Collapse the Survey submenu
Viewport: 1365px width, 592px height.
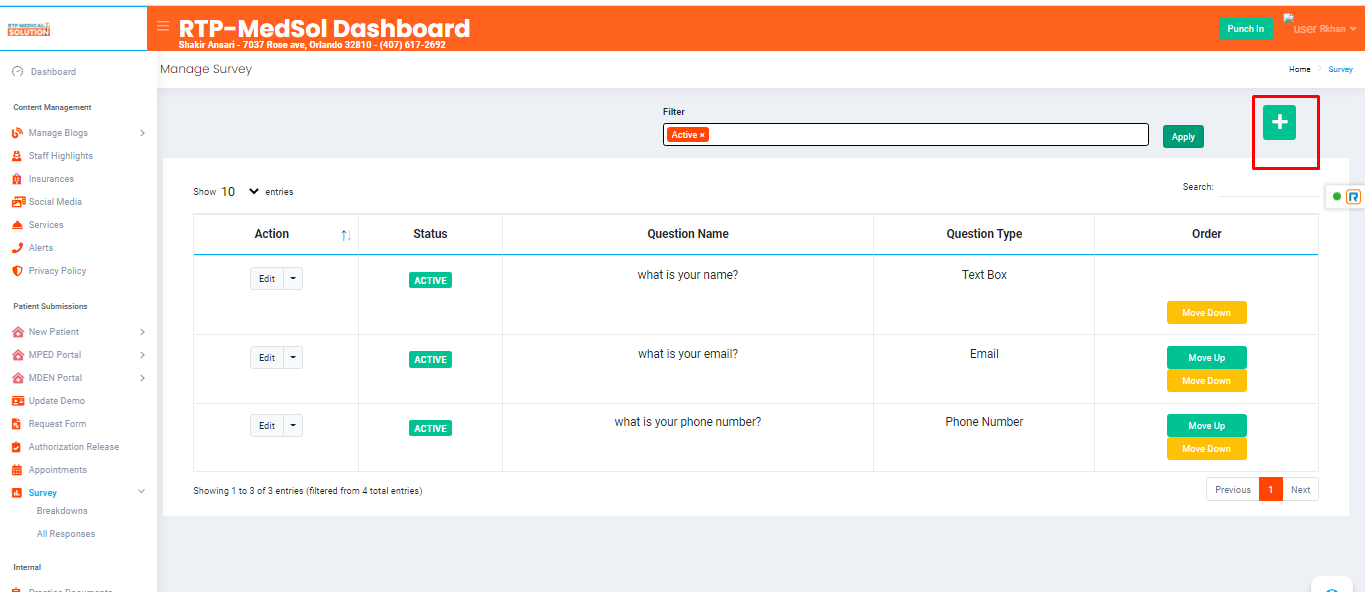point(141,492)
